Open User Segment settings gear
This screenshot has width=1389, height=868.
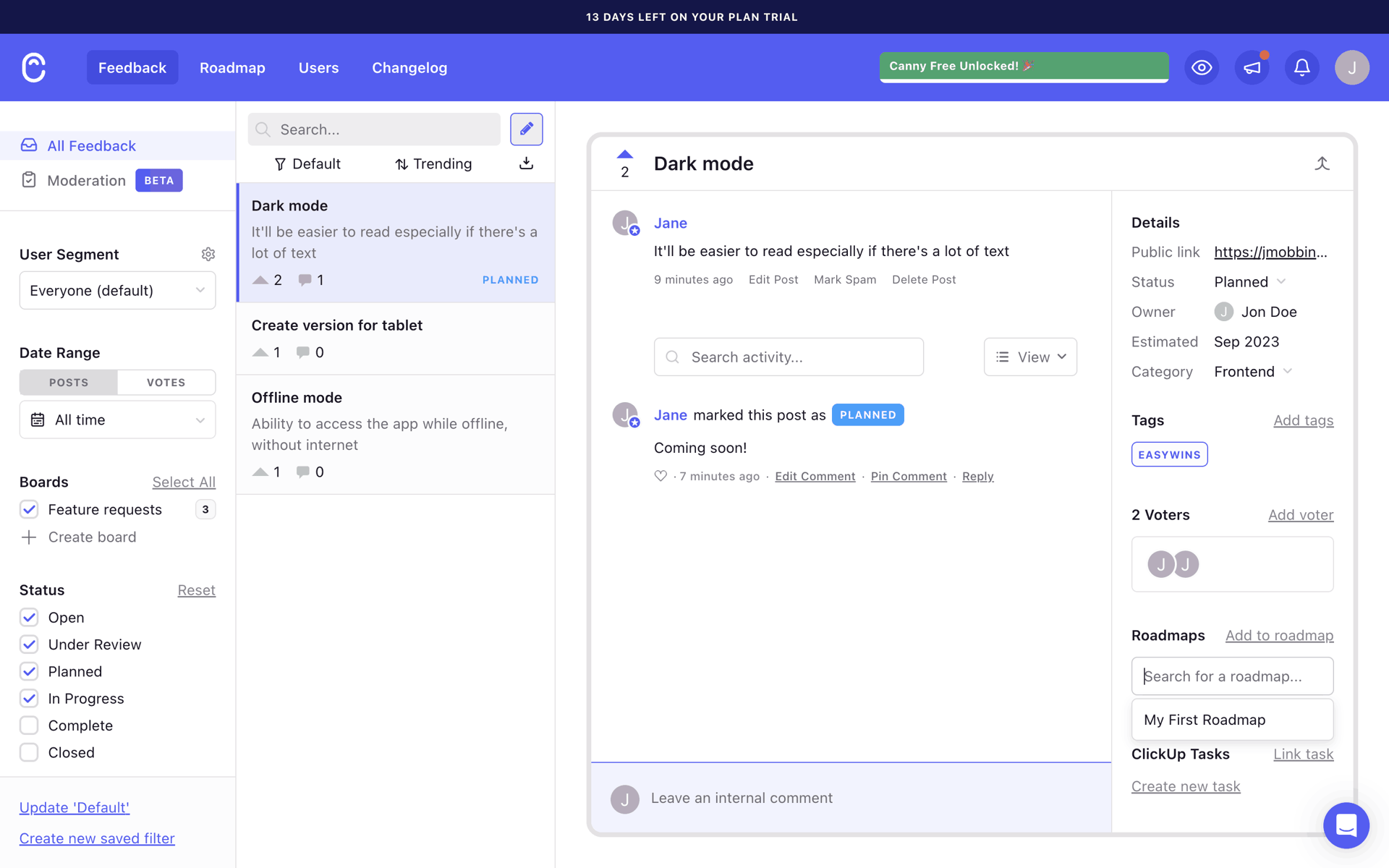tap(208, 254)
